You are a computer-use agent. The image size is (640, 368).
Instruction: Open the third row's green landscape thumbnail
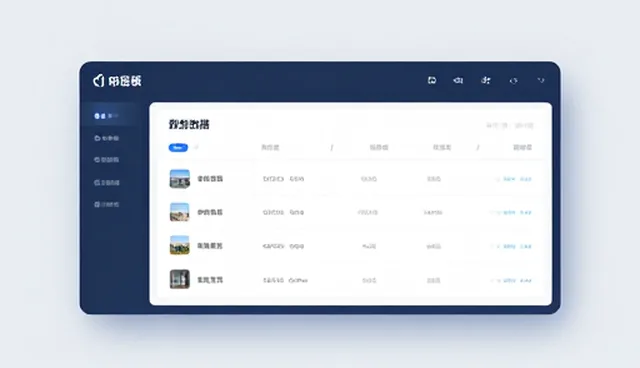pos(180,245)
